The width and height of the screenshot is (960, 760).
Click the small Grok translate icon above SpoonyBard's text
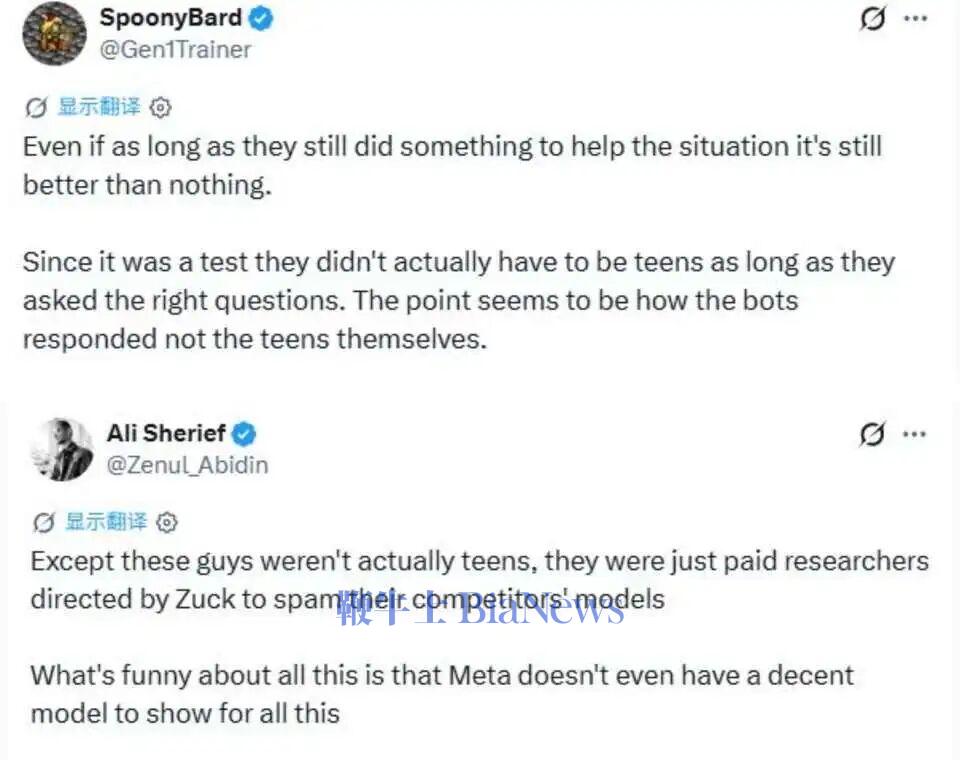(36, 108)
